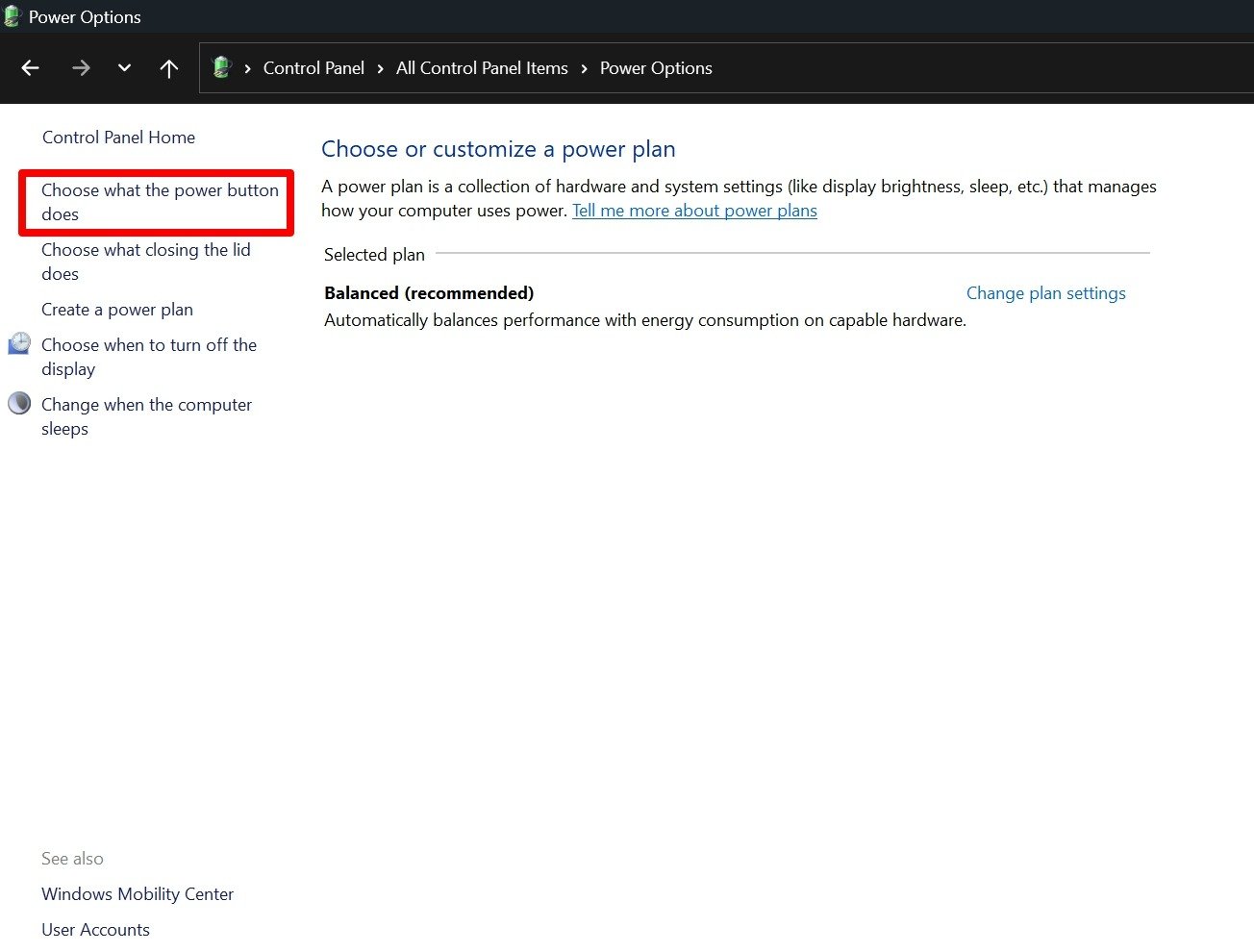Expand chevron after All Control Panel Items

click(584, 68)
